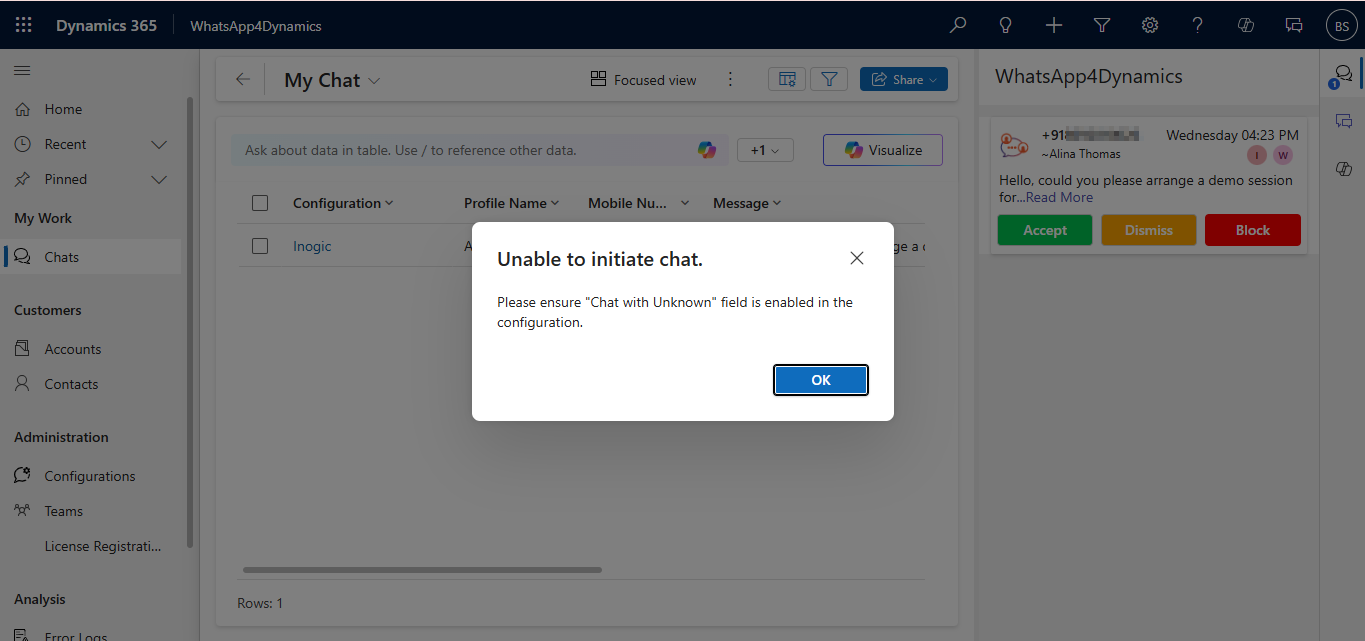This screenshot has width=1365, height=641.
Task: Select the Inogic row checkbox
Action: pos(260,246)
